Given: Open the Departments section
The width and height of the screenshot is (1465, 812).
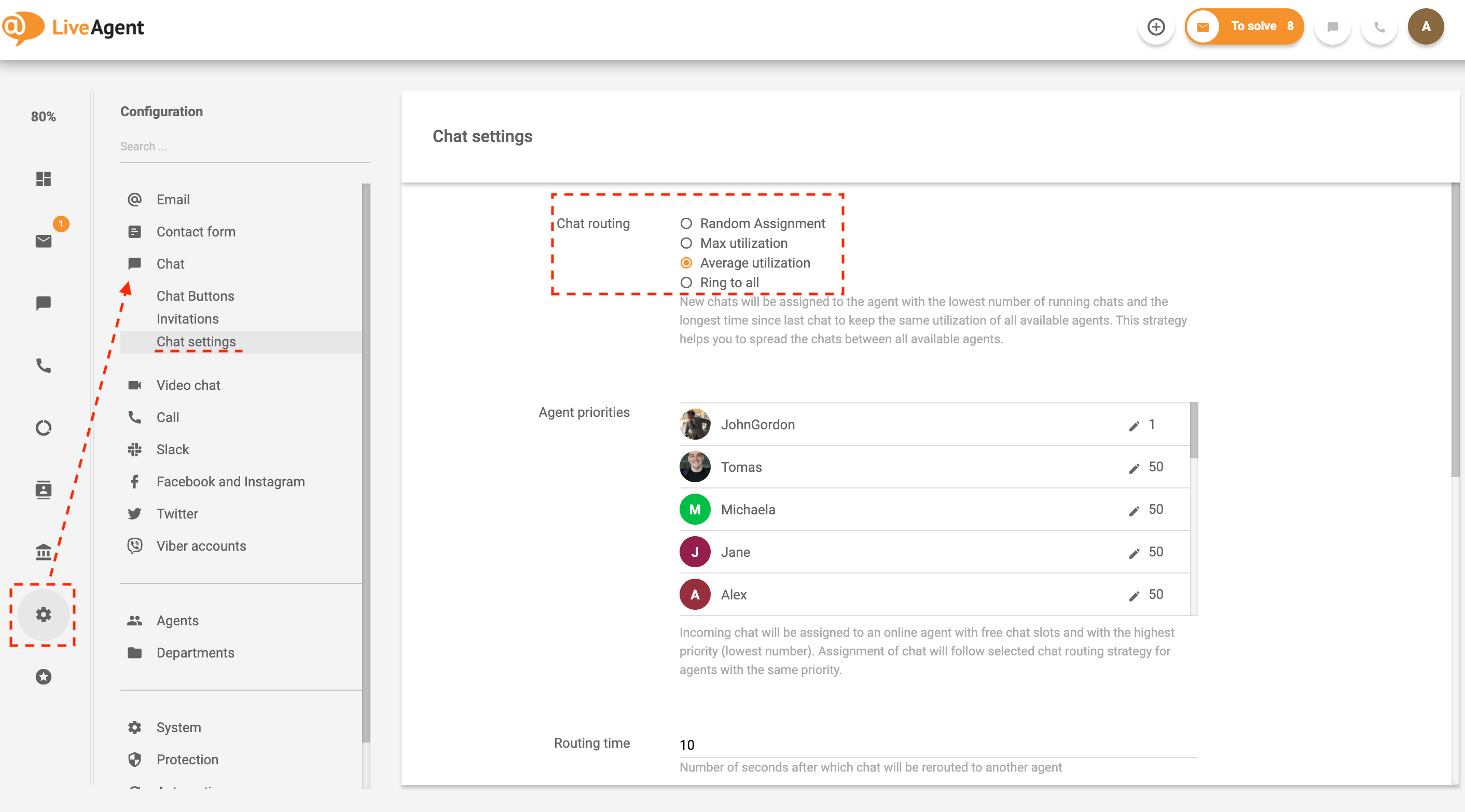Looking at the screenshot, I should point(195,652).
